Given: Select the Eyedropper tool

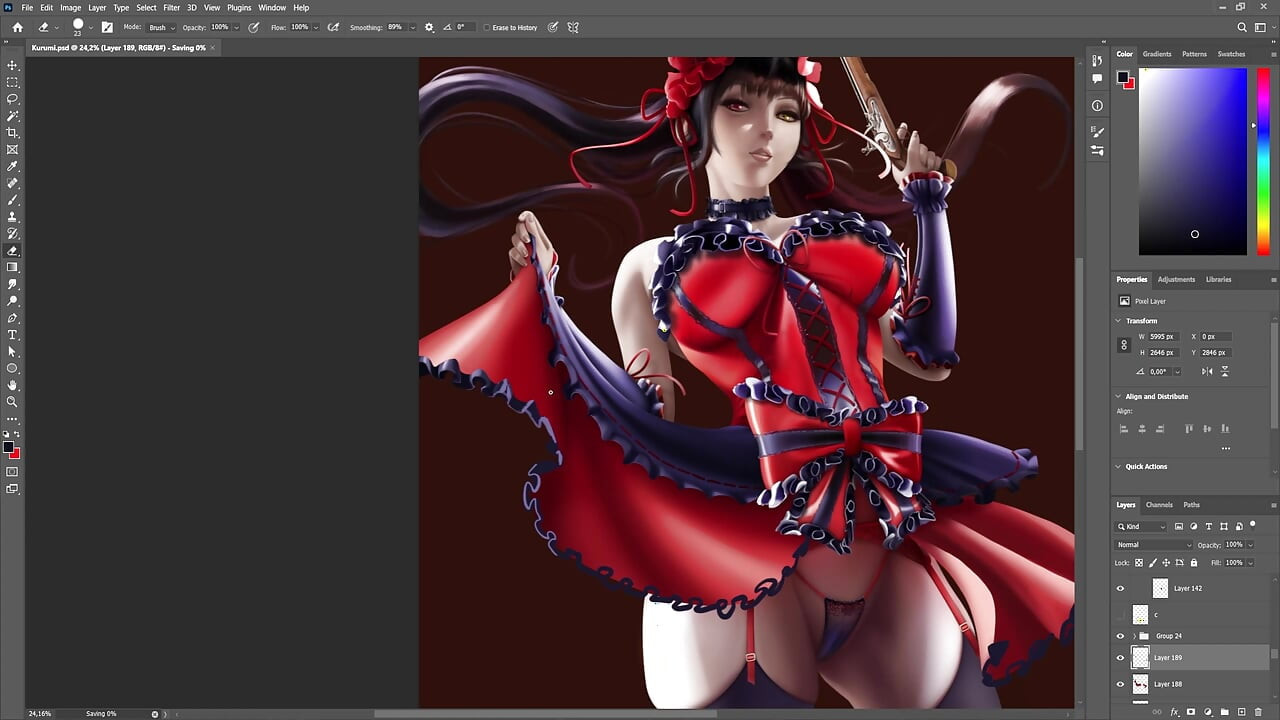Looking at the screenshot, I should (x=13, y=166).
